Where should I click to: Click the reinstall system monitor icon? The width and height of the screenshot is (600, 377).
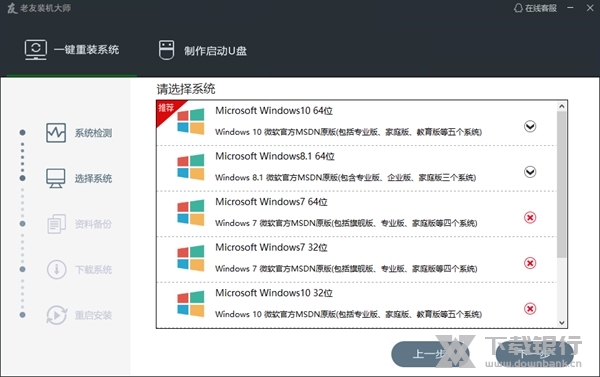(x=36, y=50)
